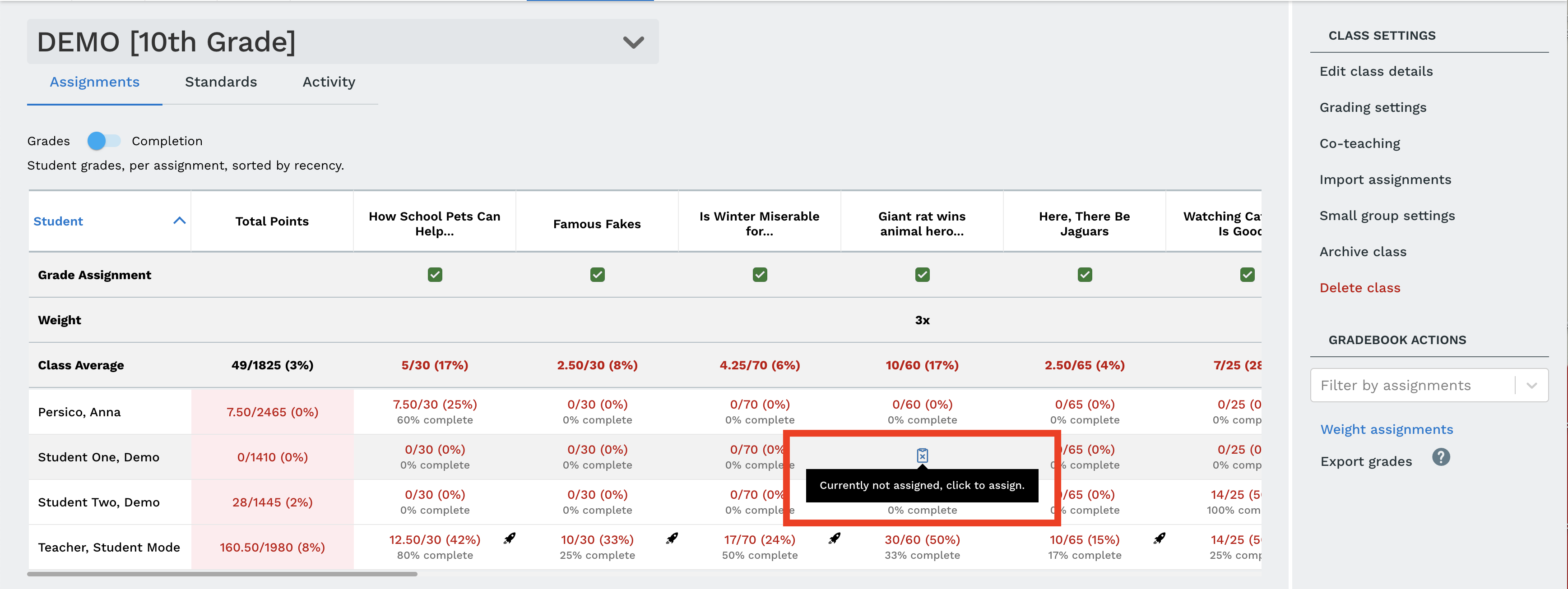Image resolution: width=1568 pixels, height=589 pixels.
Task: Toggle Grade Assignment checkbox for Is Winter Miserable
Action: point(760,274)
